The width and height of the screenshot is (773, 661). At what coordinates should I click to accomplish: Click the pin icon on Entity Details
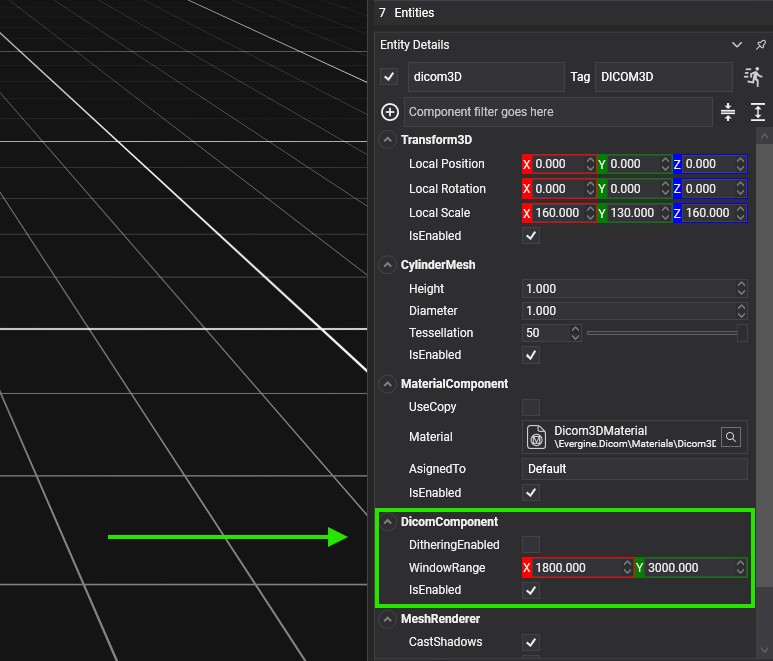coord(761,45)
